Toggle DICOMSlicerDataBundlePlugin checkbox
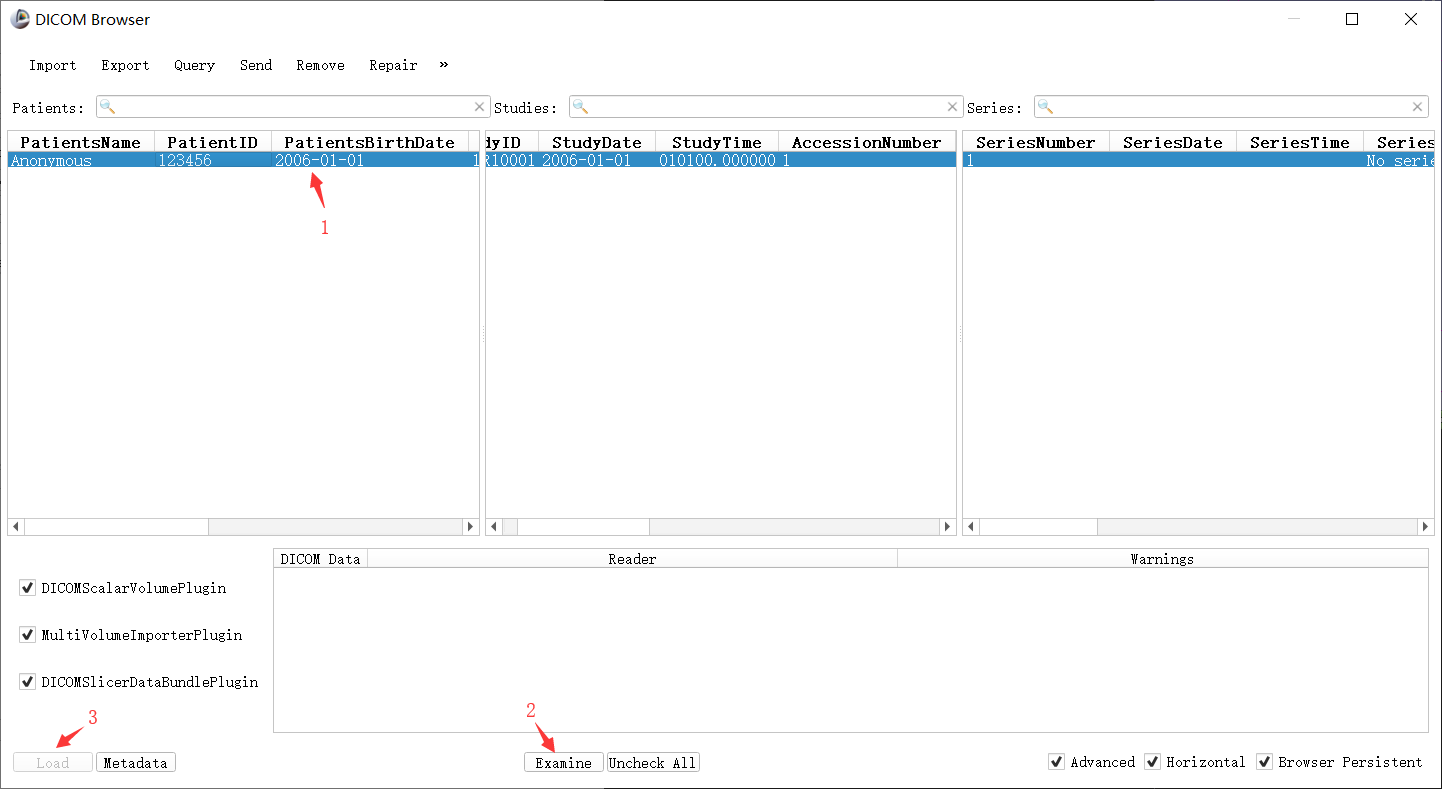1442x789 pixels. click(28, 682)
